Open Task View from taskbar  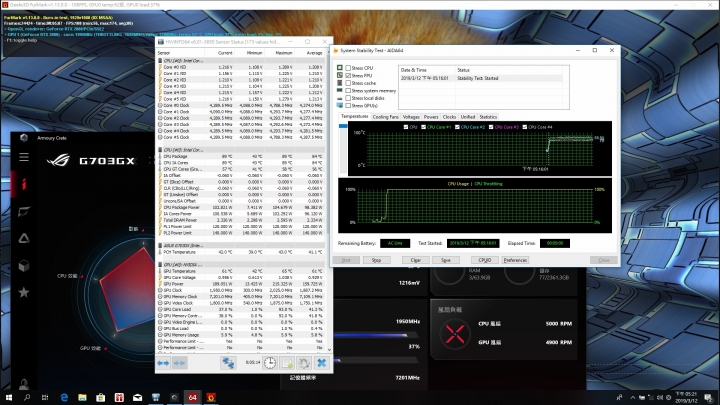click(45, 397)
